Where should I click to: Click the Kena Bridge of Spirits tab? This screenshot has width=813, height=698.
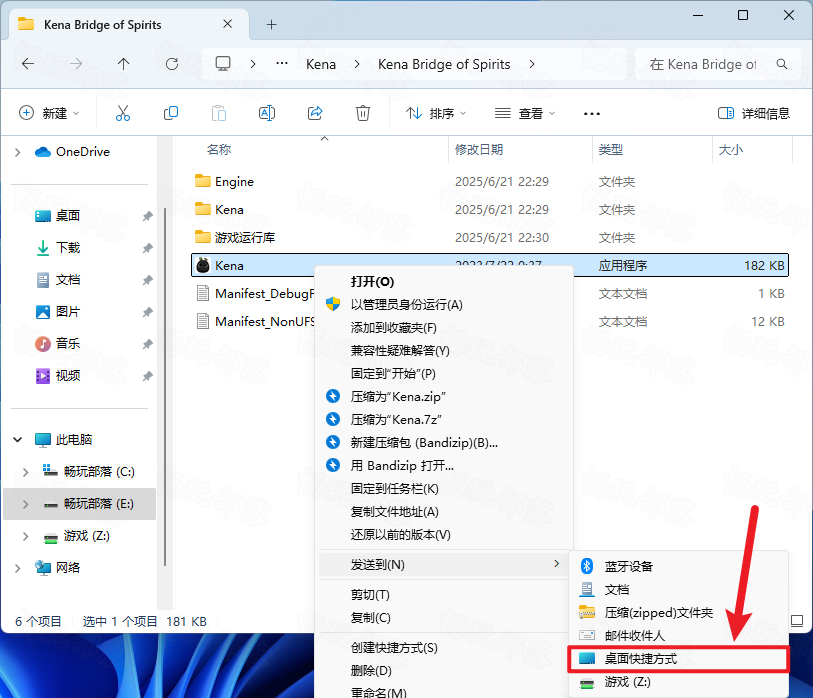click(x=129, y=24)
